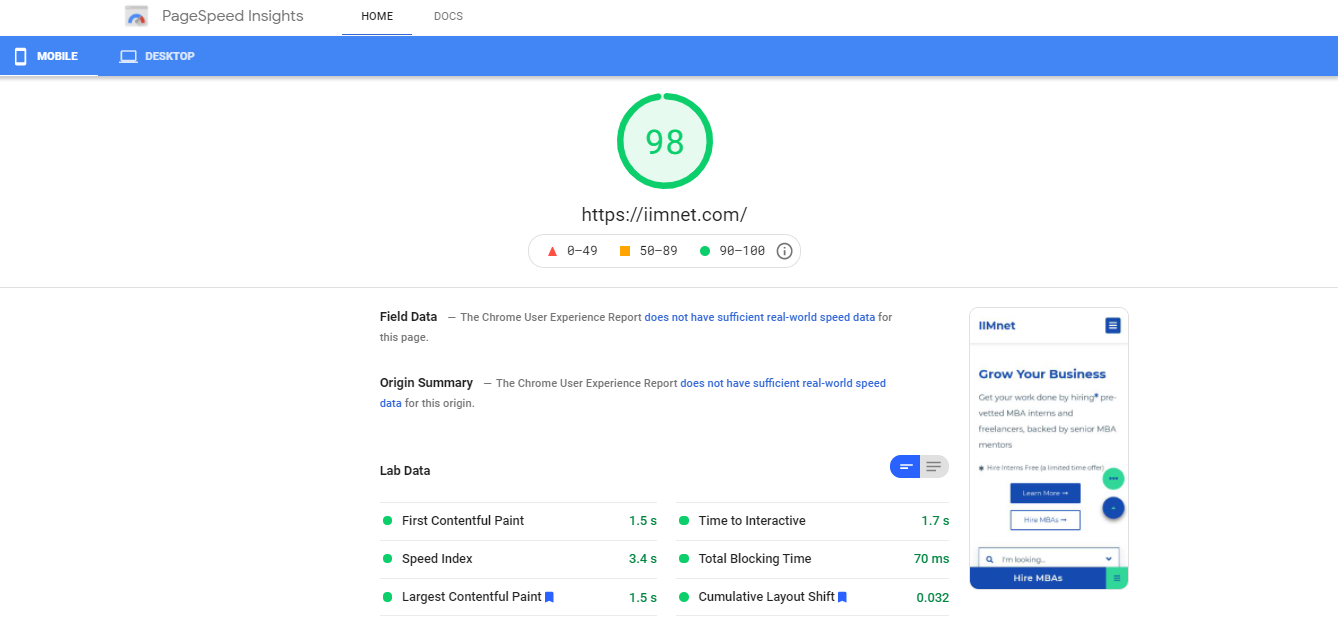Click the bookmark icon next to Cumulative Layout Shift
Screen dimensions: 1338x630
click(842, 597)
